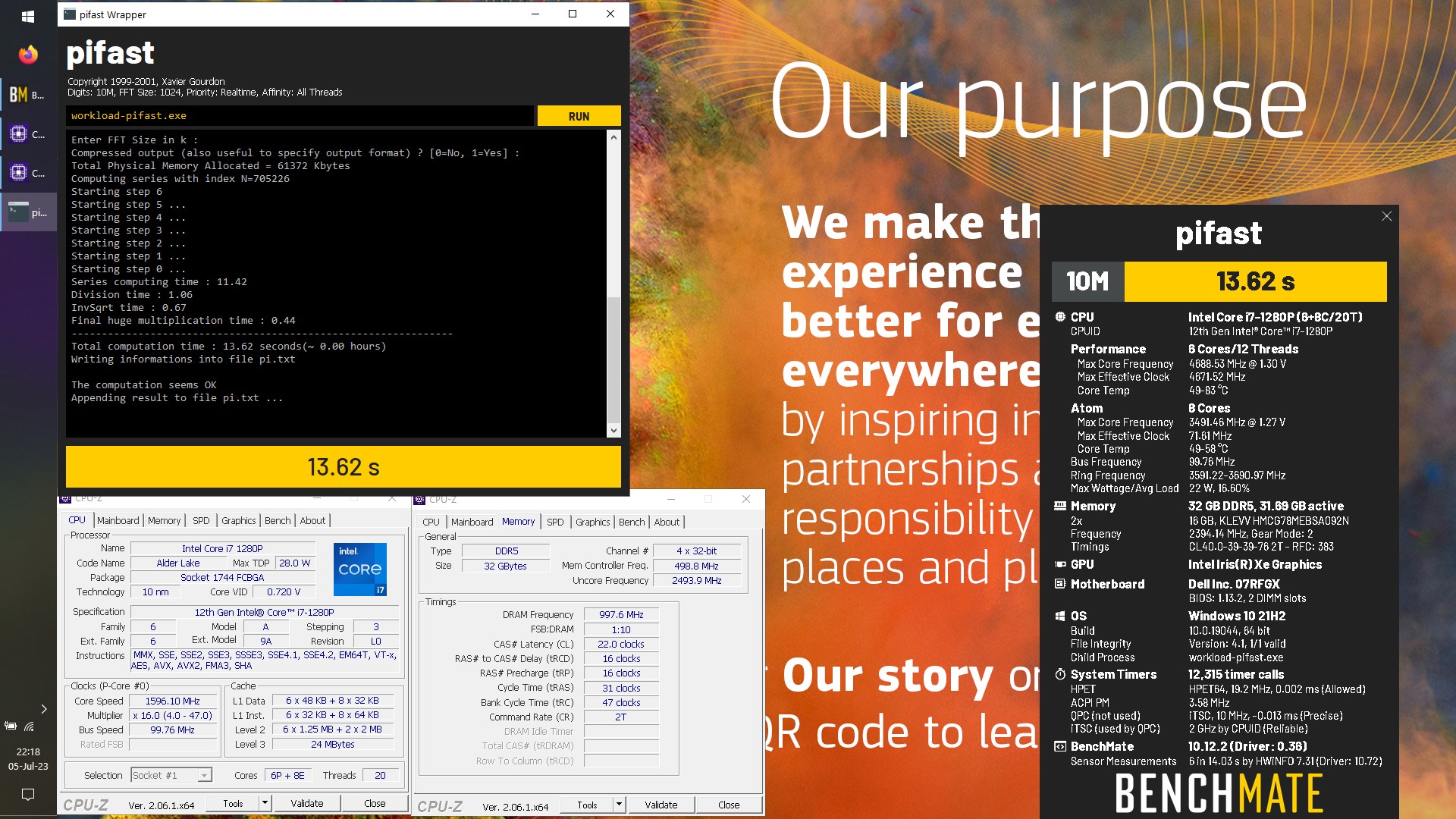This screenshot has height=819, width=1456.
Task: Open the notifications action center
Action: [x=28, y=794]
